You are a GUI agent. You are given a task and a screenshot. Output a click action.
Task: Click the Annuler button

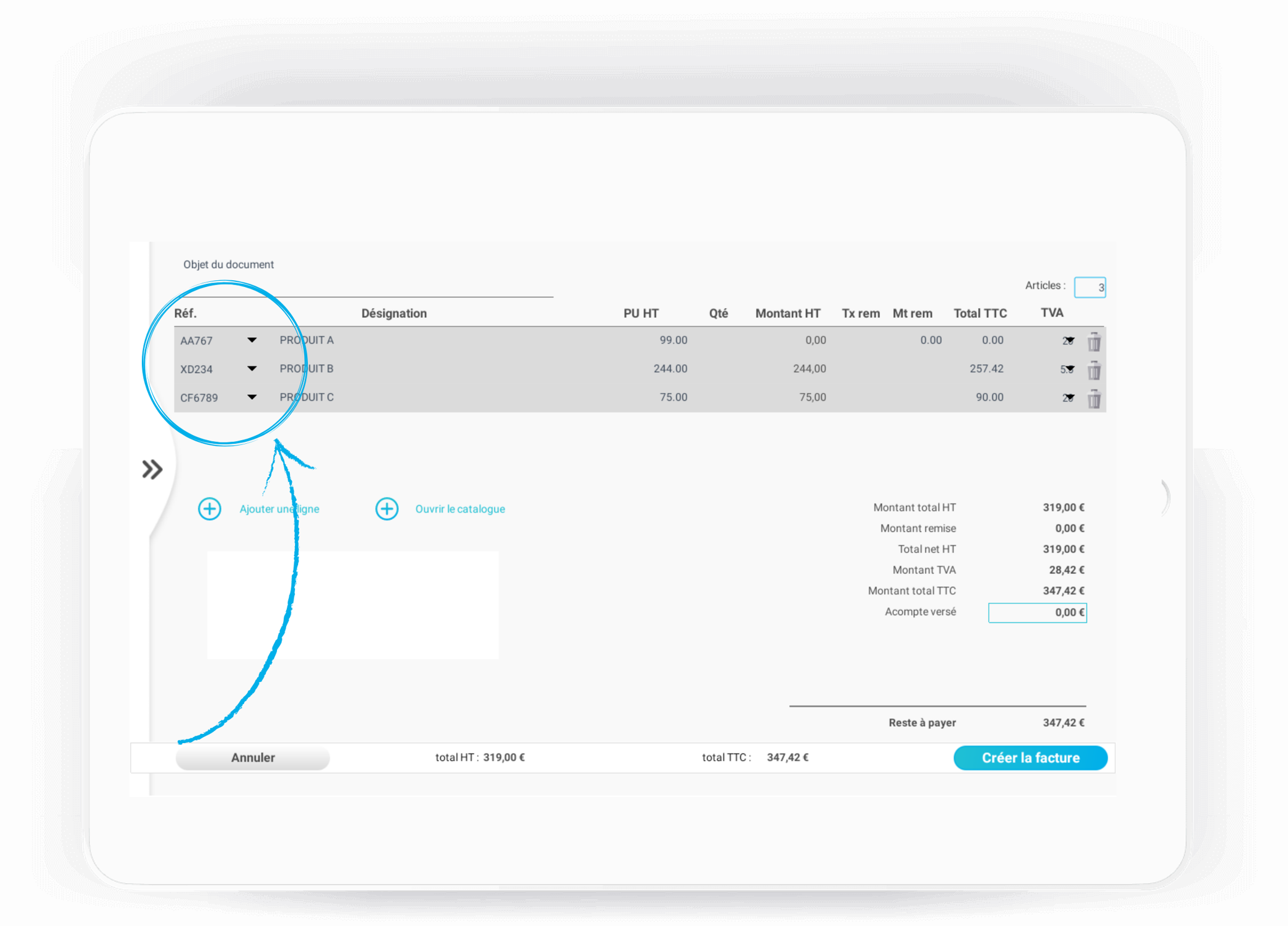click(253, 757)
